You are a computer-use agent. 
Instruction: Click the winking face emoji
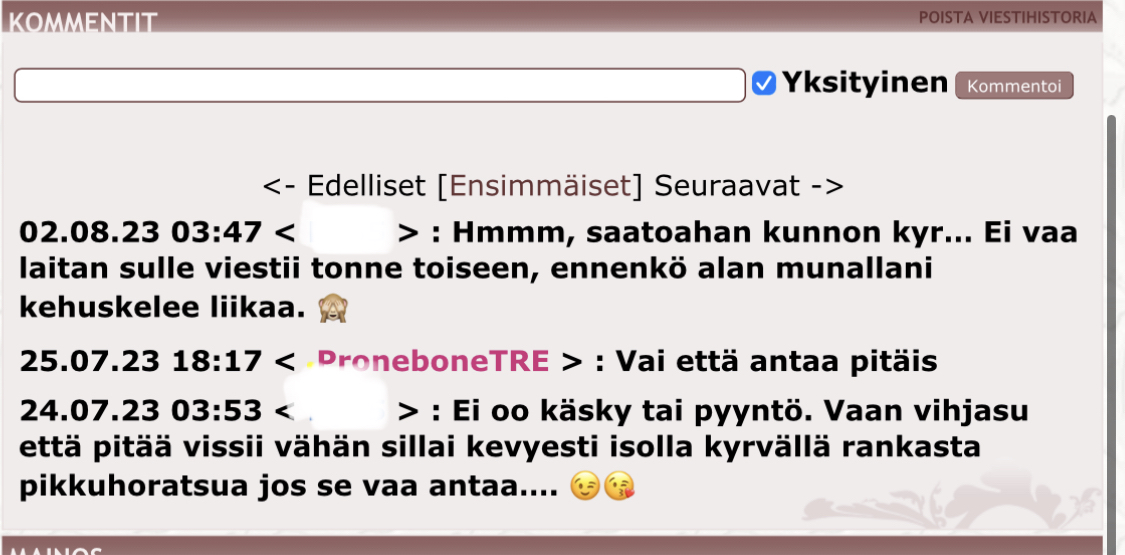tap(585, 486)
